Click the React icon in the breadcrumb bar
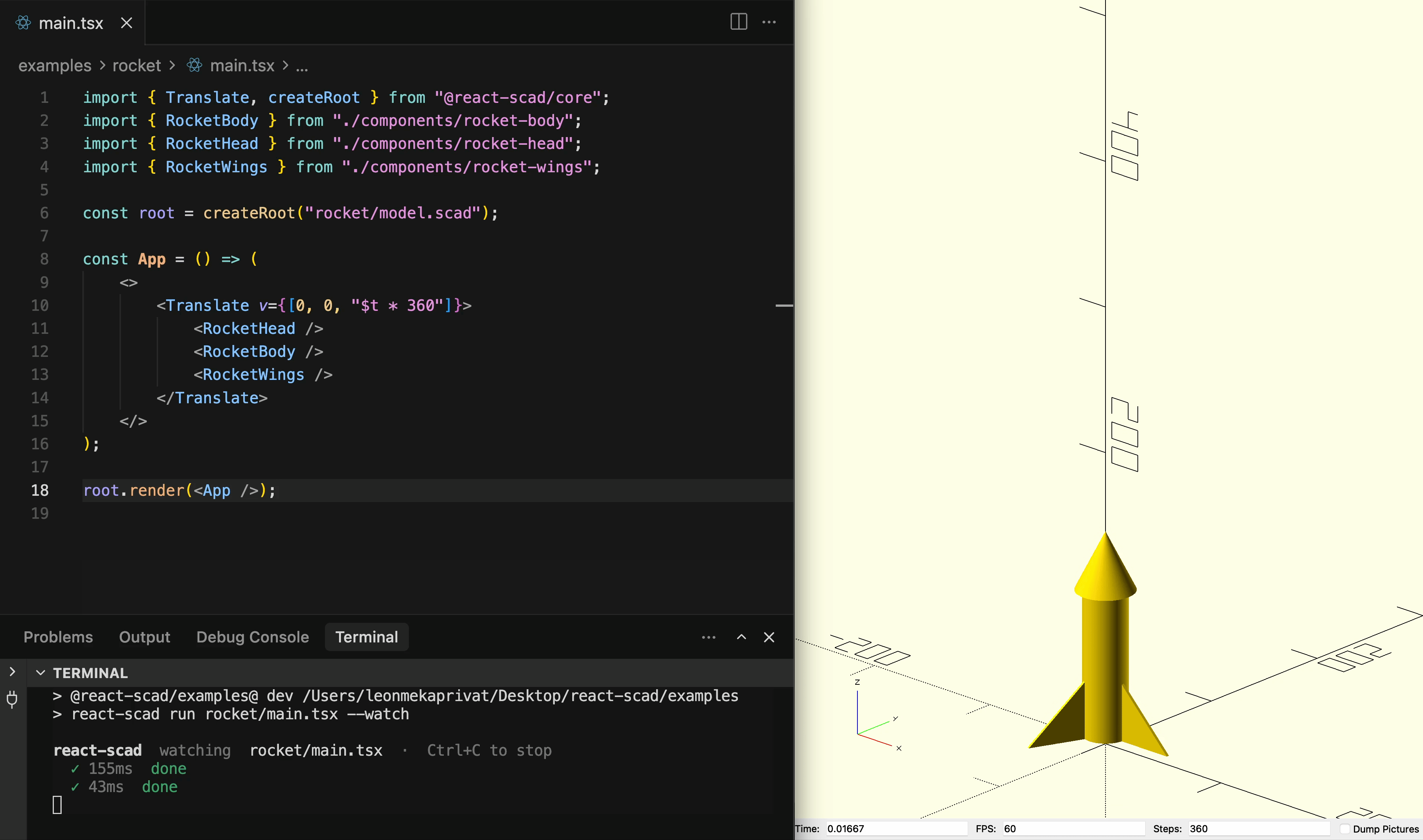 point(194,65)
